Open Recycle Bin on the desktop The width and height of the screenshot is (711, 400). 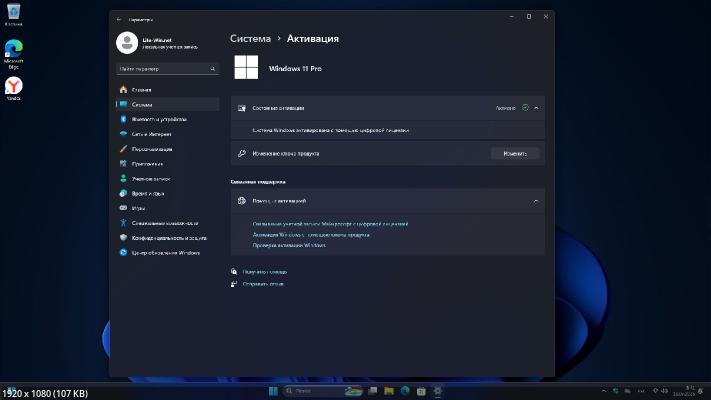(x=14, y=15)
